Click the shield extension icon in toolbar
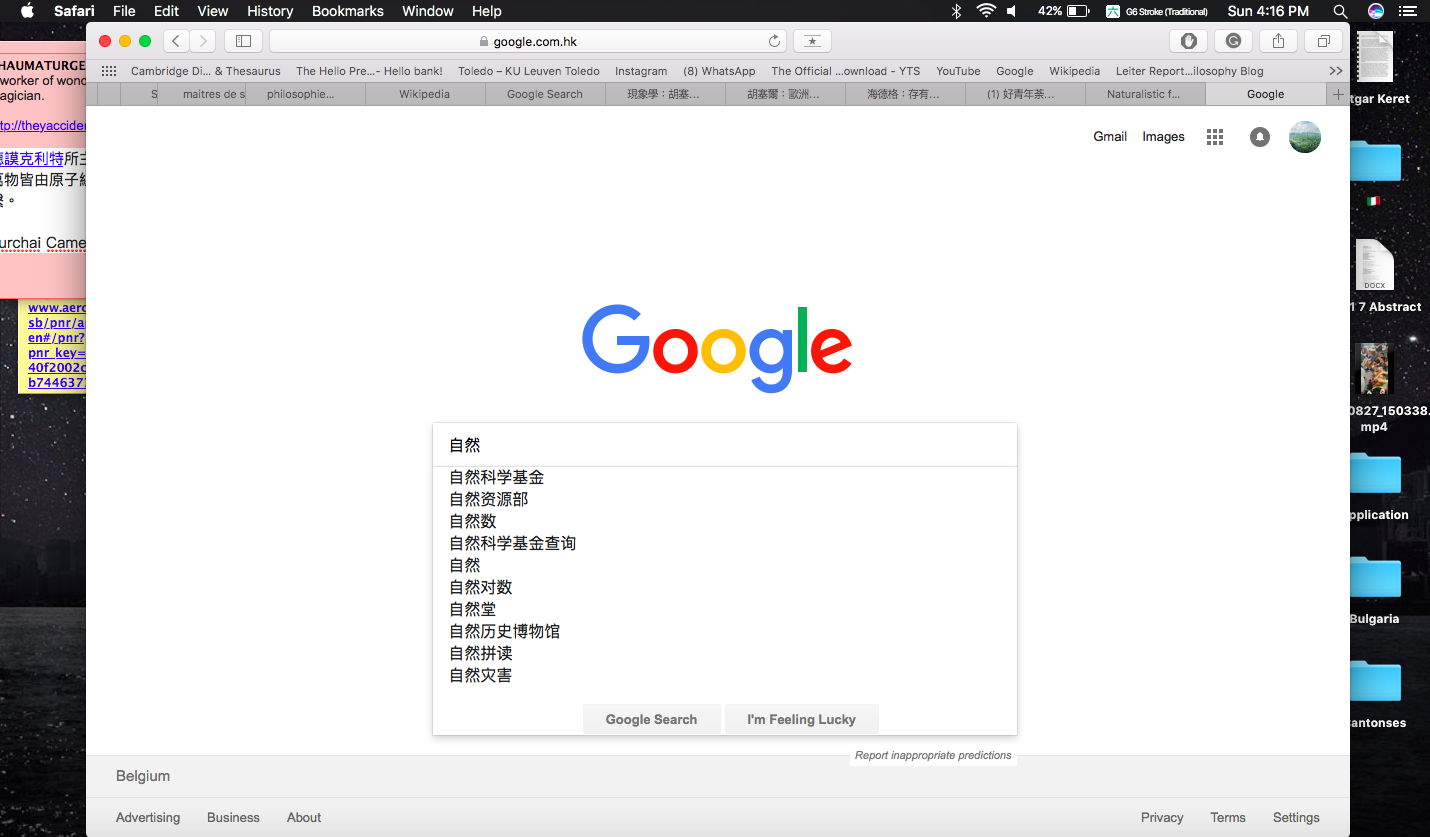The height and width of the screenshot is (837, 1430). pos(1188,41)
